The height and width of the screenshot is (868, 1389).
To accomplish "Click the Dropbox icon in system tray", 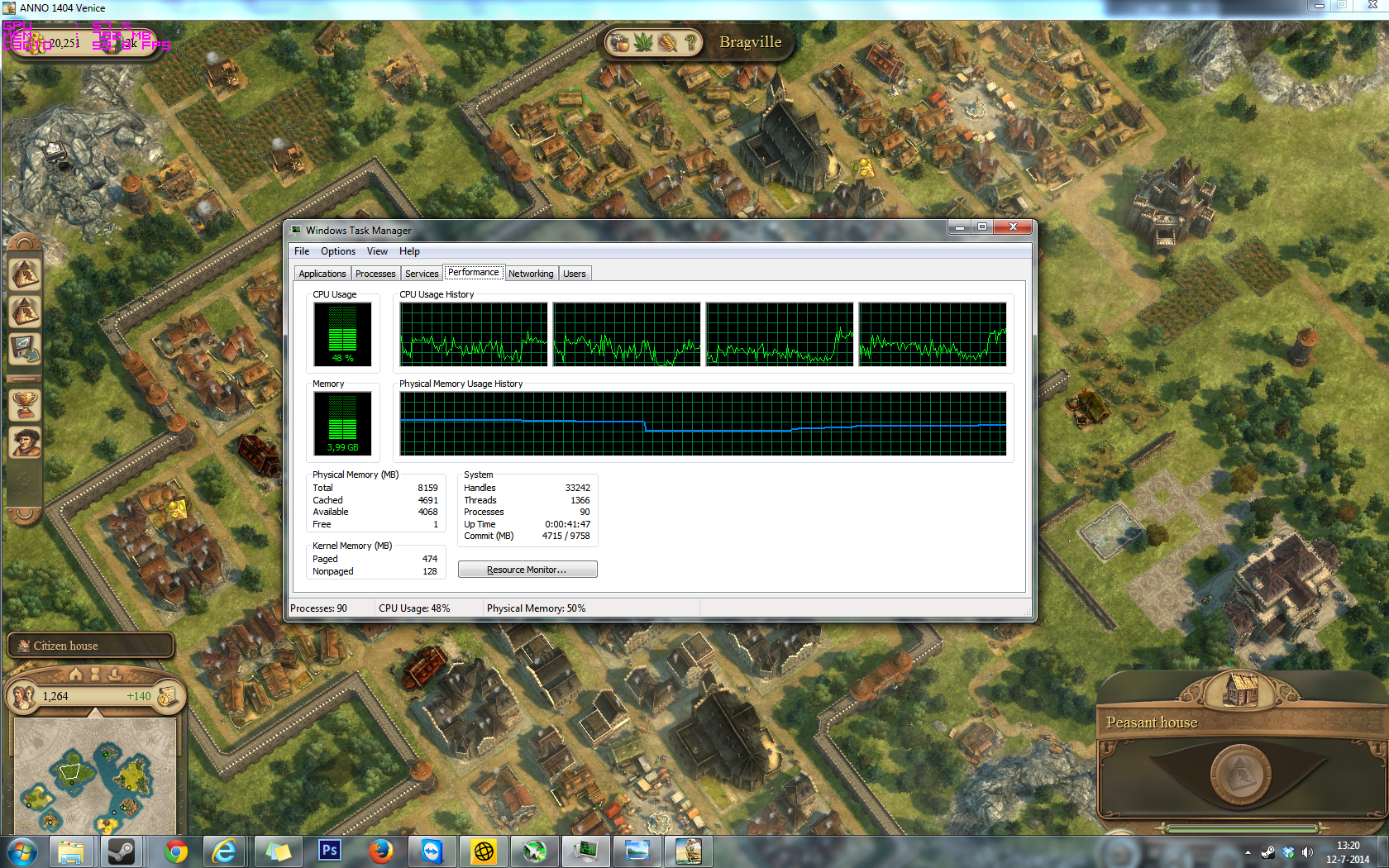I will pyautogui.click(x=1288, y=852).
